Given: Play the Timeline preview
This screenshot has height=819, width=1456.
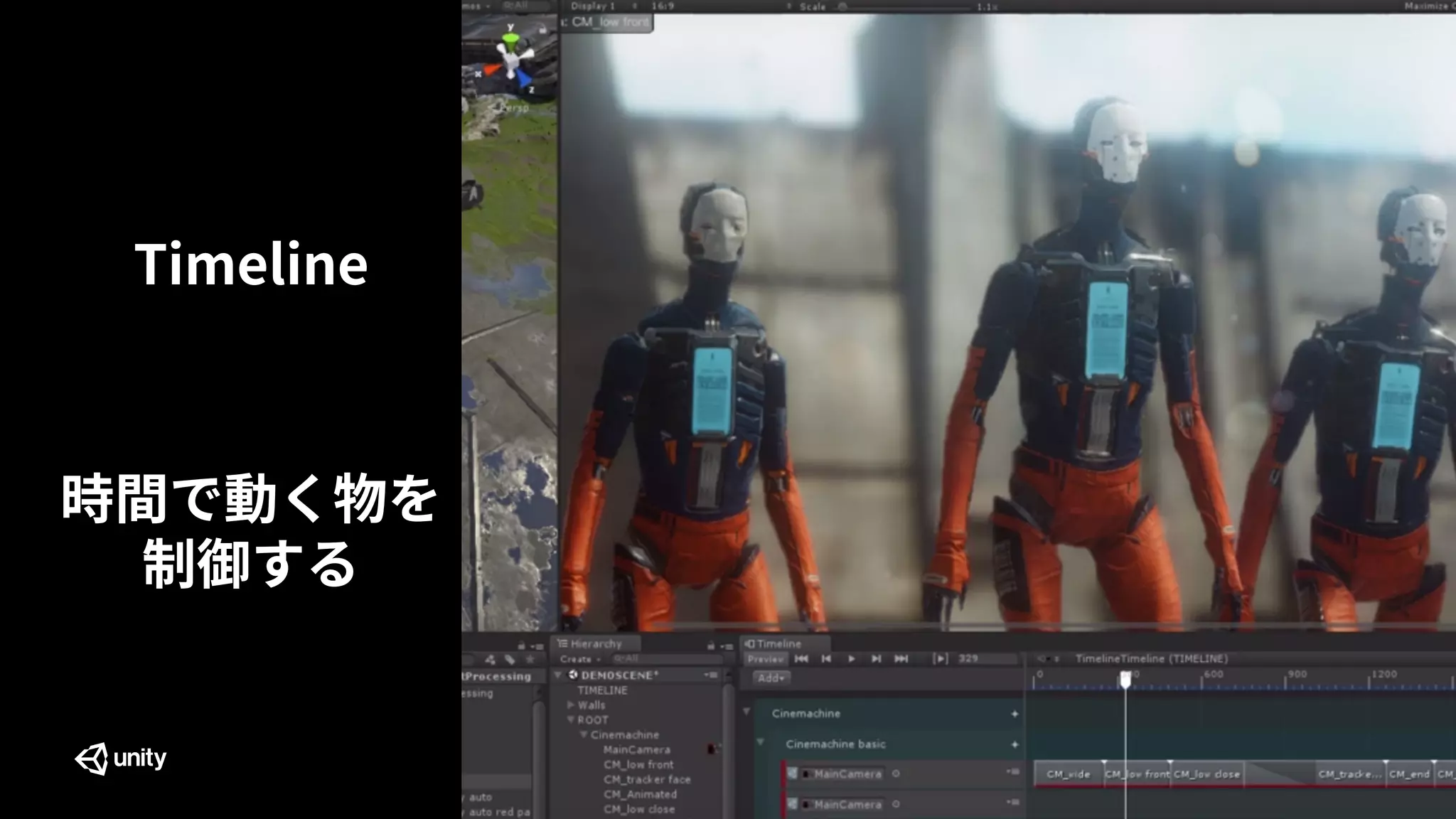Looking at the screenshot, I should click(851, 659).
